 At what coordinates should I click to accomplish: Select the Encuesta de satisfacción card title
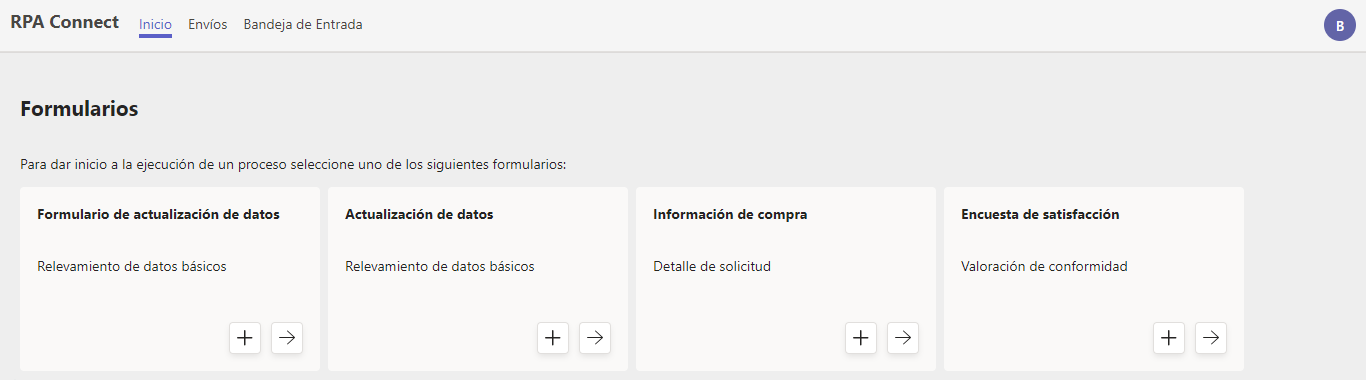(x=1040, y=214)
